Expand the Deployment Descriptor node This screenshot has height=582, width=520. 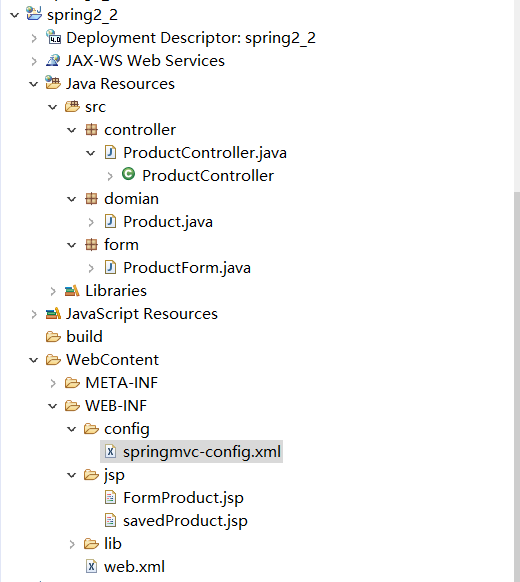(x=34, y=38)
